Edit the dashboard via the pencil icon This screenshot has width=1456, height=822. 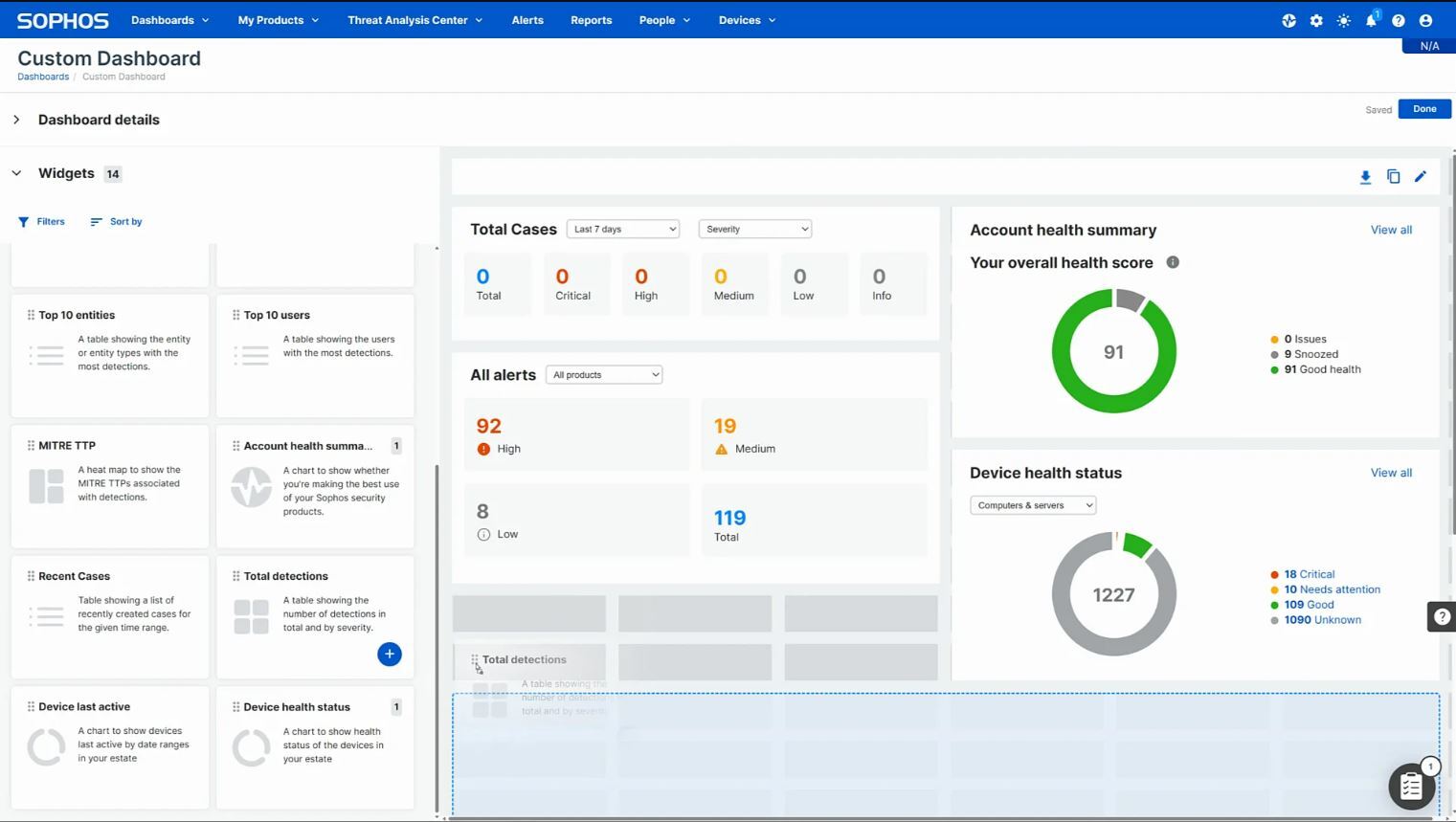click(1421, 176)
